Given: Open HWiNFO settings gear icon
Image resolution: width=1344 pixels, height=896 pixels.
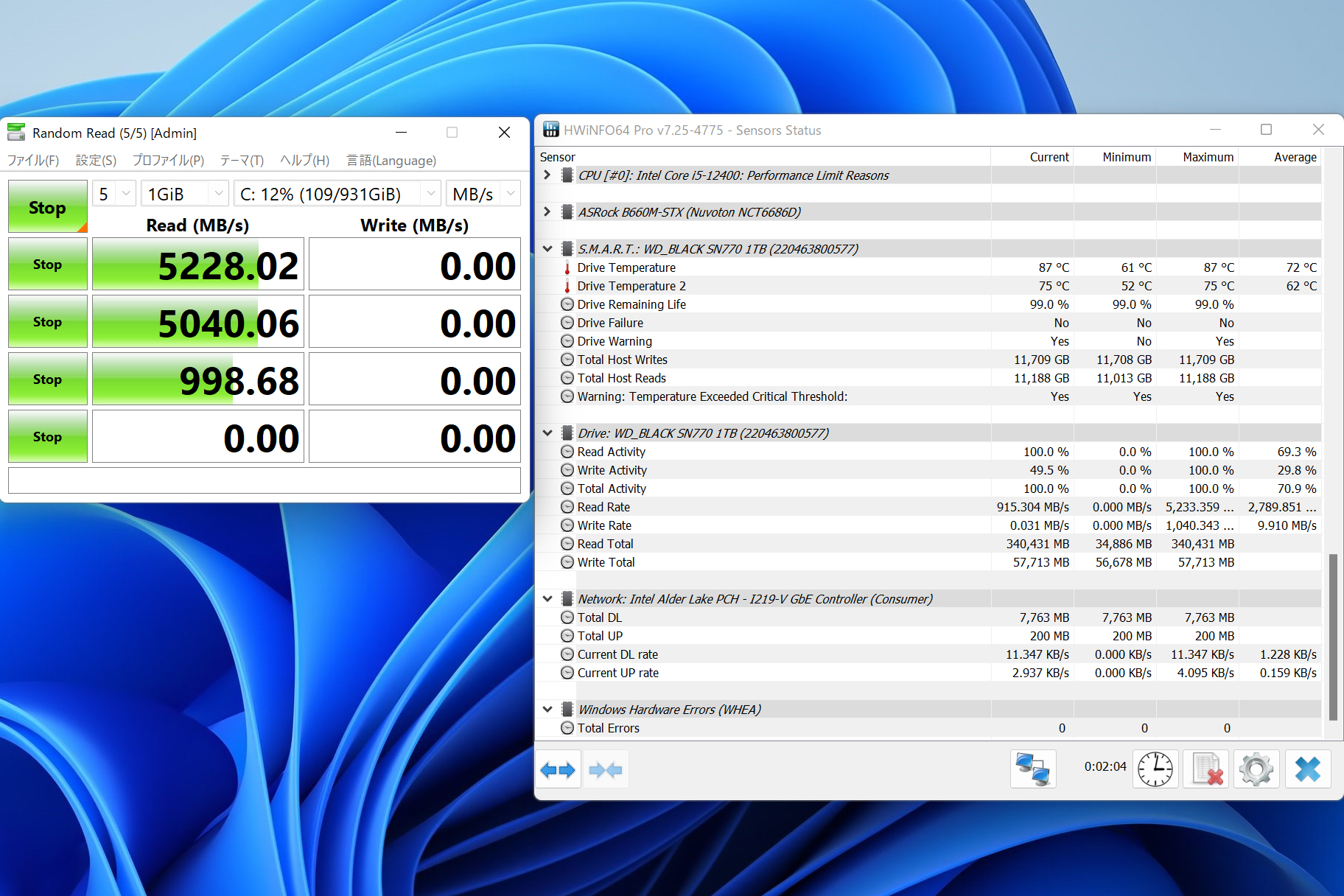Looking at the screenshot, I should (1256, 769).
